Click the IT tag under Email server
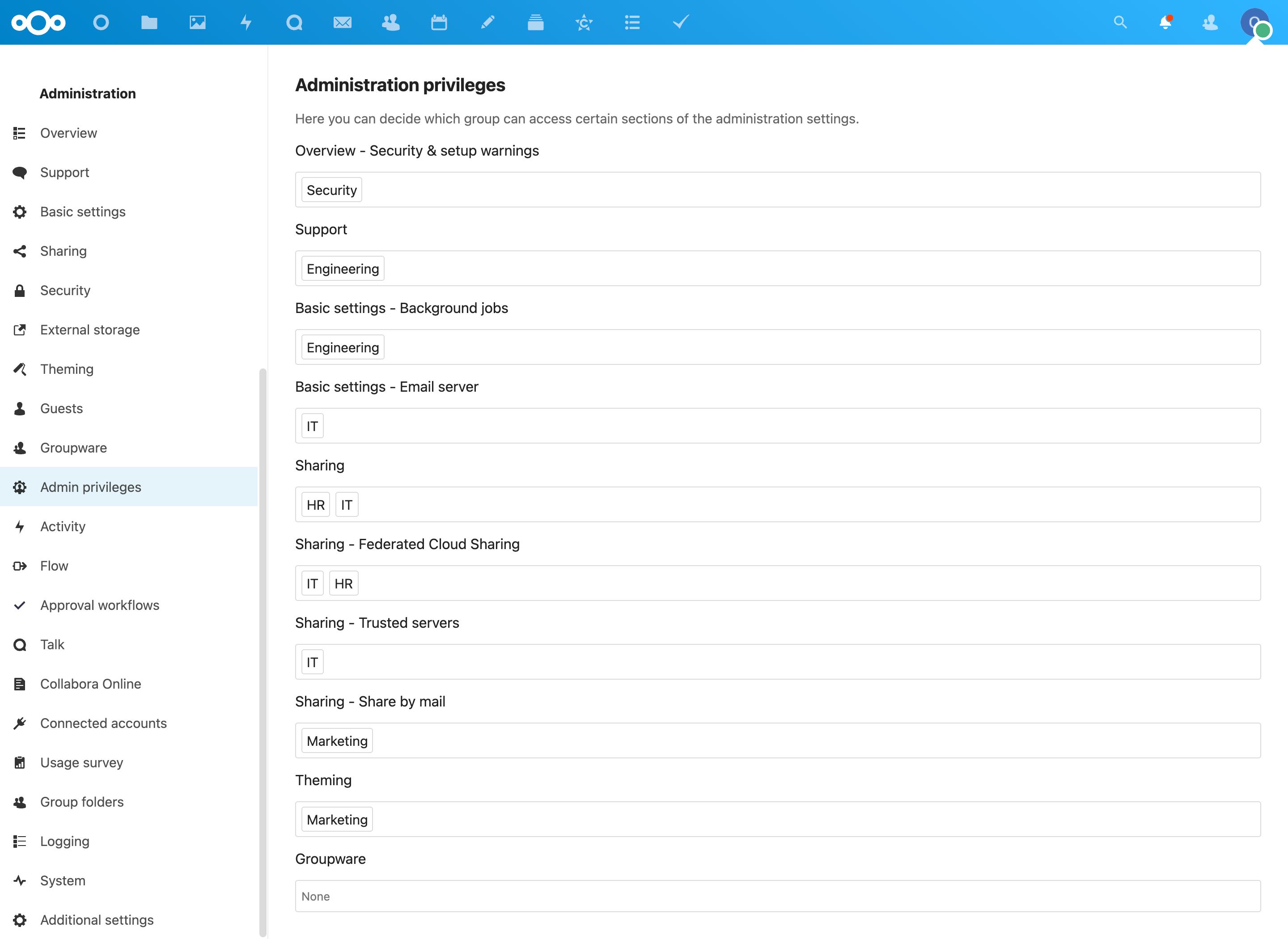The width and height of the screenshot is (1288, 939). (x=312, y=426)
